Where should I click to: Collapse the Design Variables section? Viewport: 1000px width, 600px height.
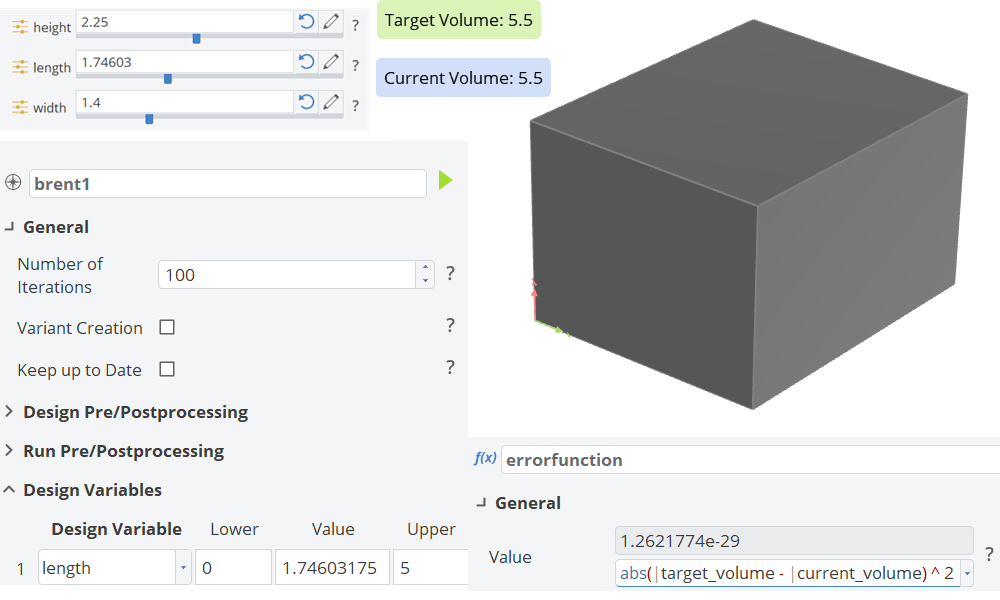(10, 490)
